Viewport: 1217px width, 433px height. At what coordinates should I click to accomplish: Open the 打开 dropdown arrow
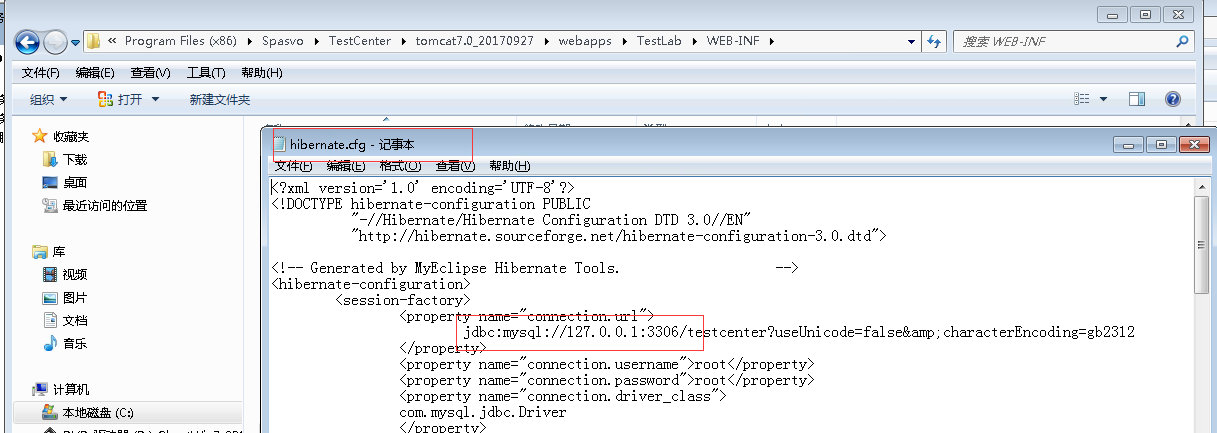(155, 99)
